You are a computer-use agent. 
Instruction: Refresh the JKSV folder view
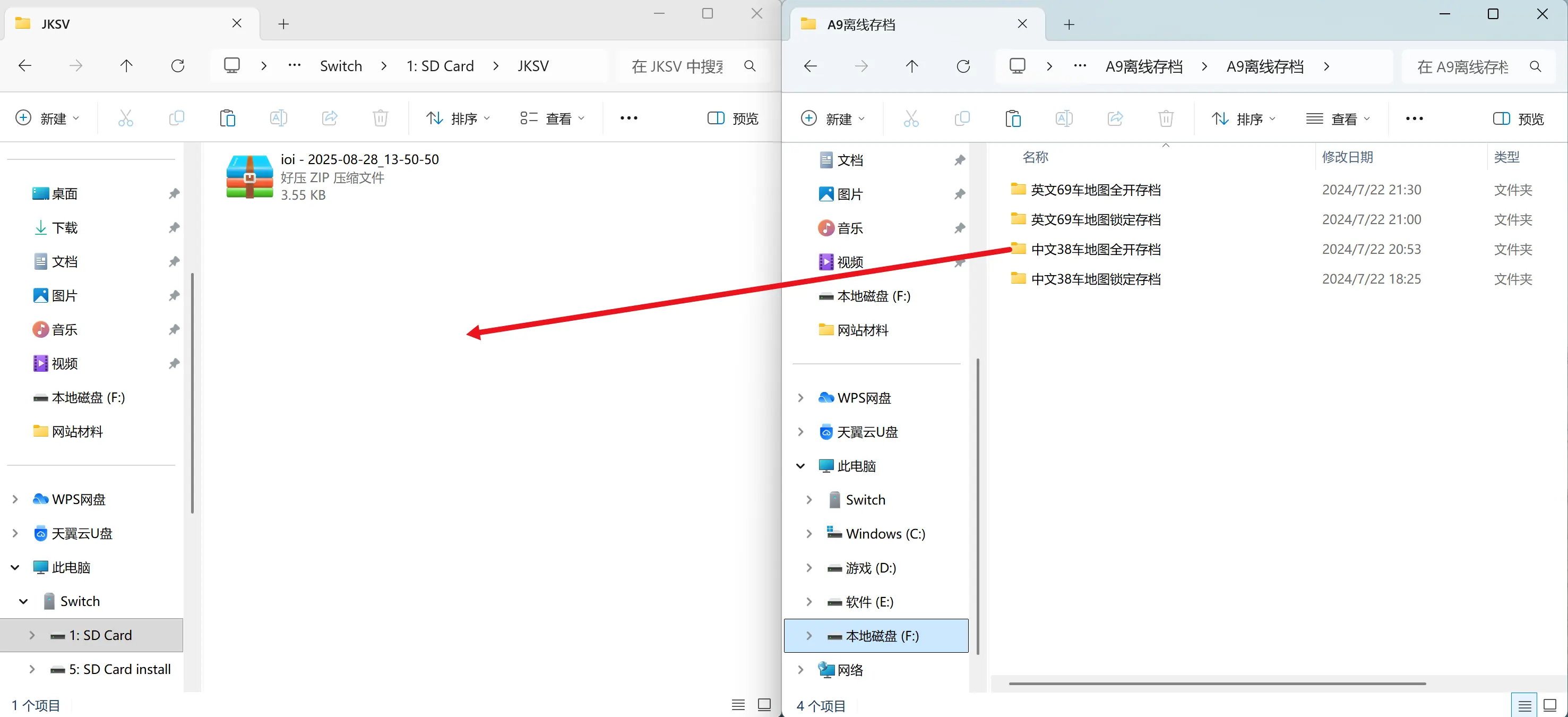tap(178, 66)
